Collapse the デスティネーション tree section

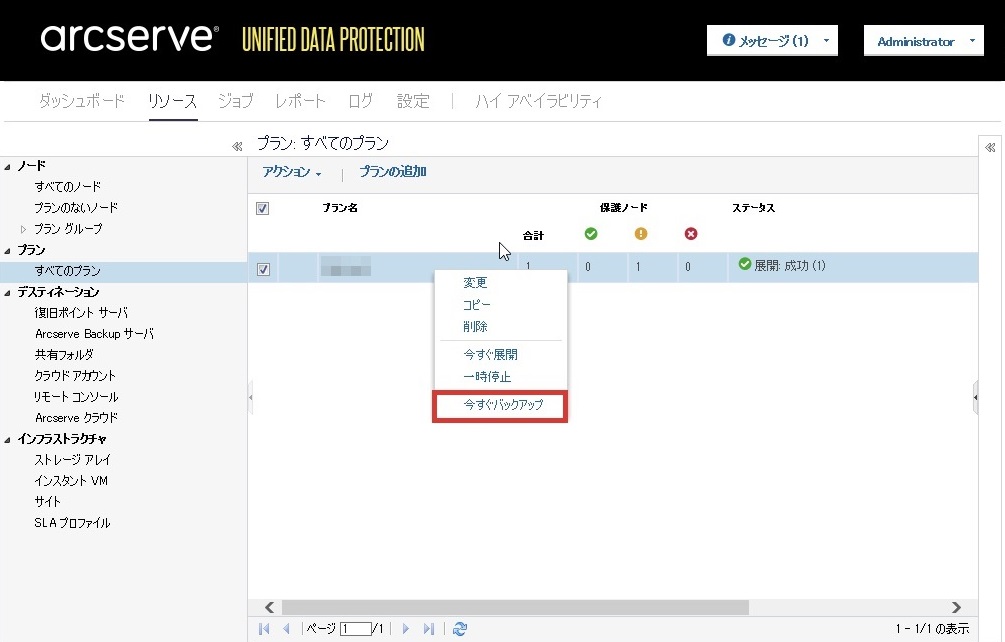pyautogui.click(x=8, y=293)
